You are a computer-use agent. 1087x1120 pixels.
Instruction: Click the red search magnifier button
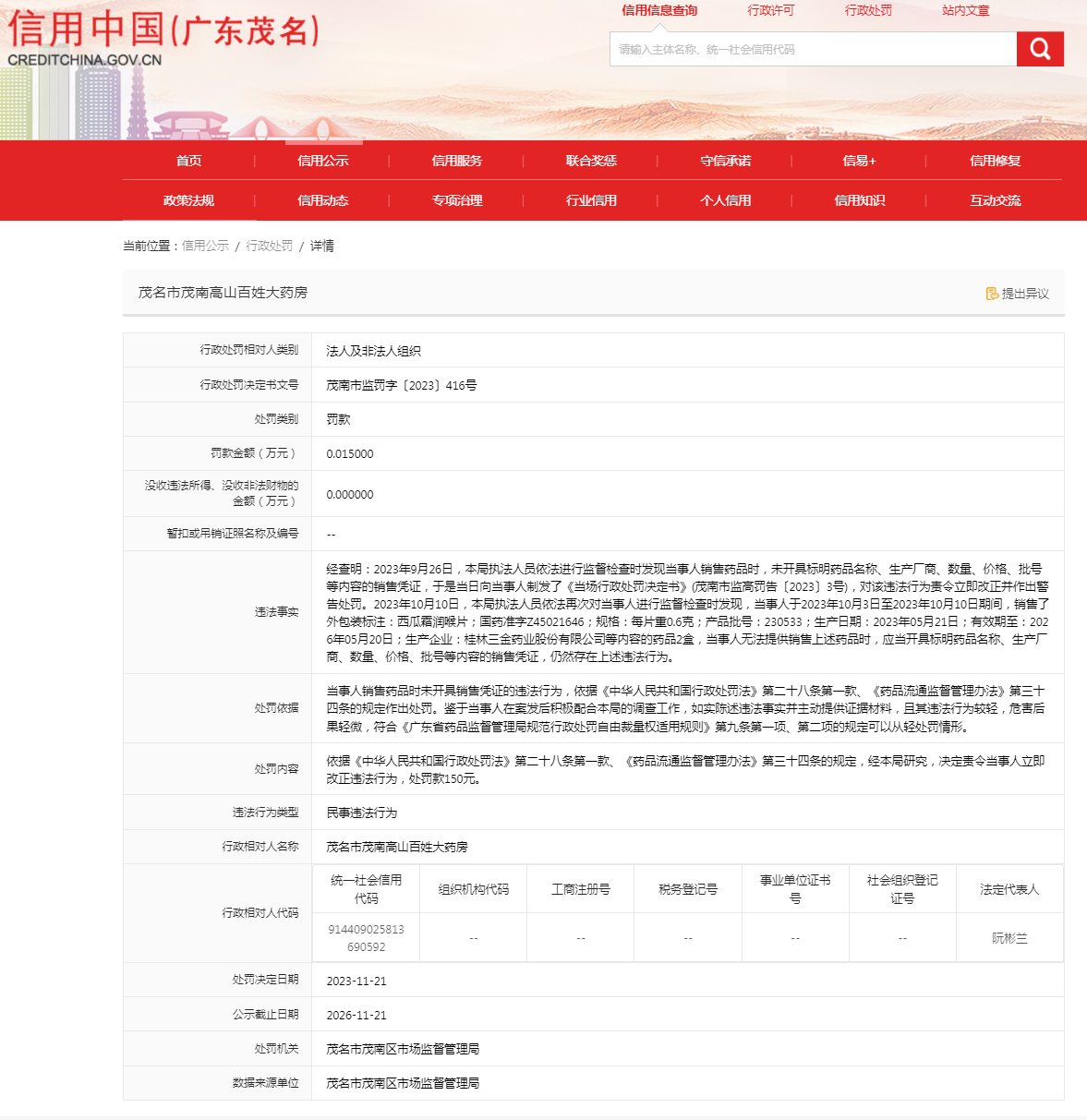(x=1040, y=49)
